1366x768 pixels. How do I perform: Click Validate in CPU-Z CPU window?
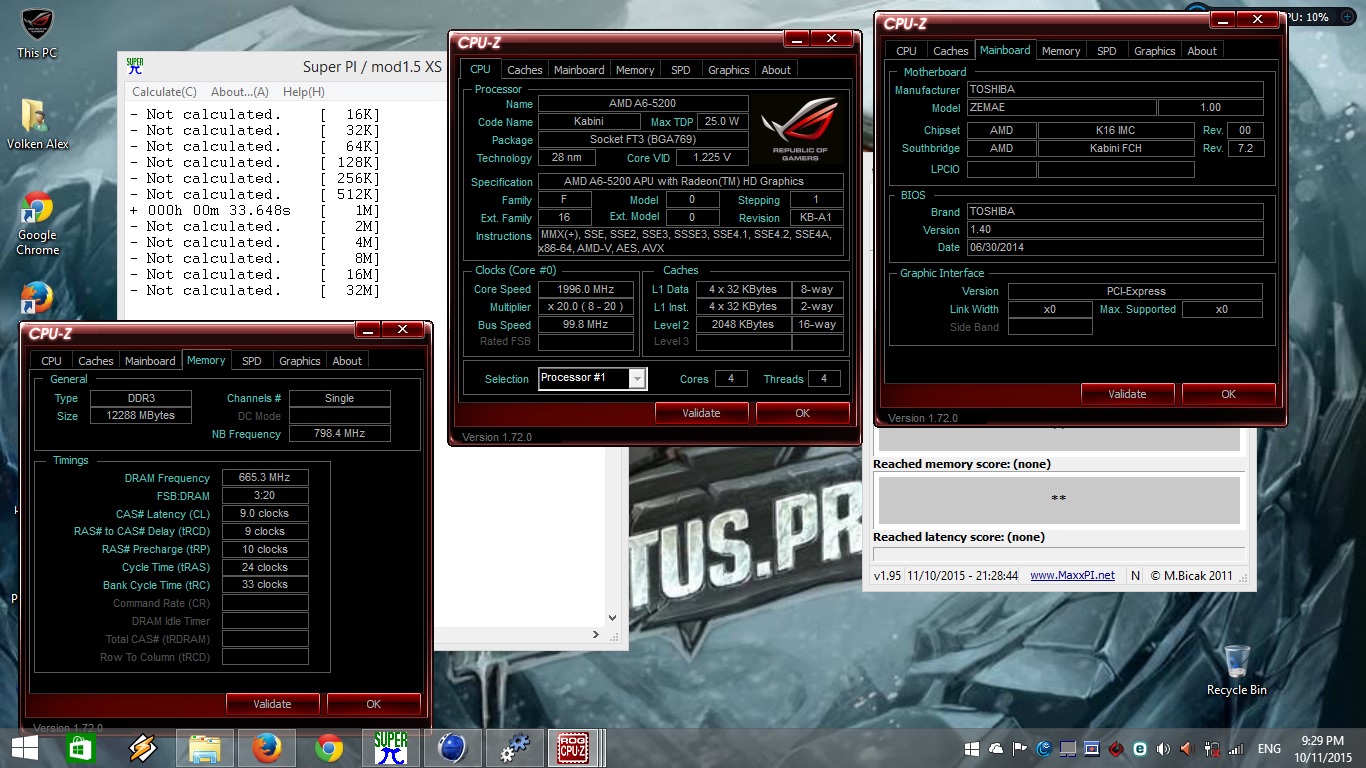[x=701, y=413]
